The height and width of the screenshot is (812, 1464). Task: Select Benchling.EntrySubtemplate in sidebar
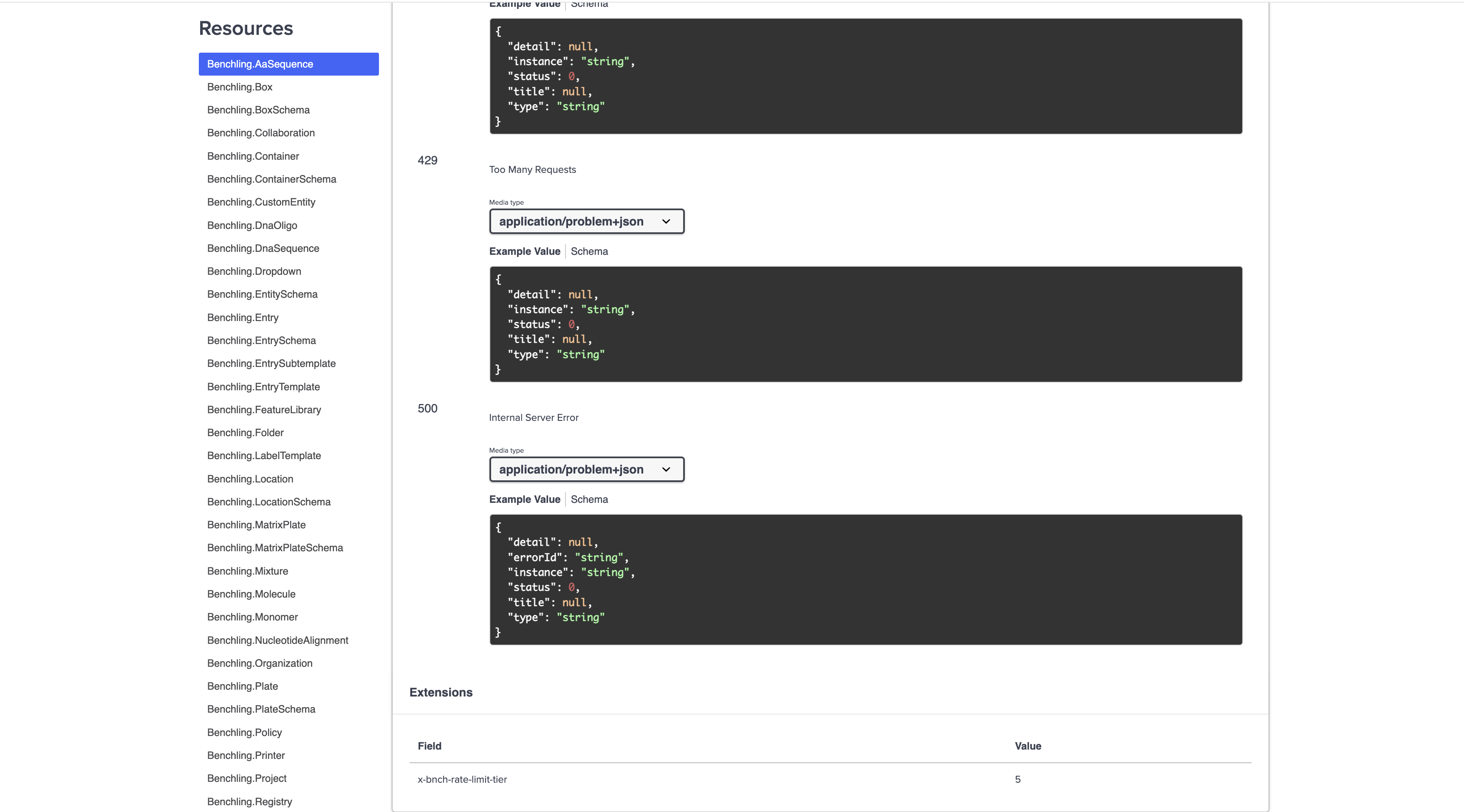pos(271,364)
